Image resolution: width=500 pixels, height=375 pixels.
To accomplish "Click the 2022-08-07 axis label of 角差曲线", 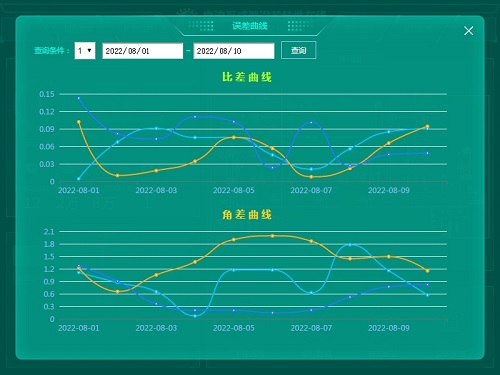I will 311,328.
